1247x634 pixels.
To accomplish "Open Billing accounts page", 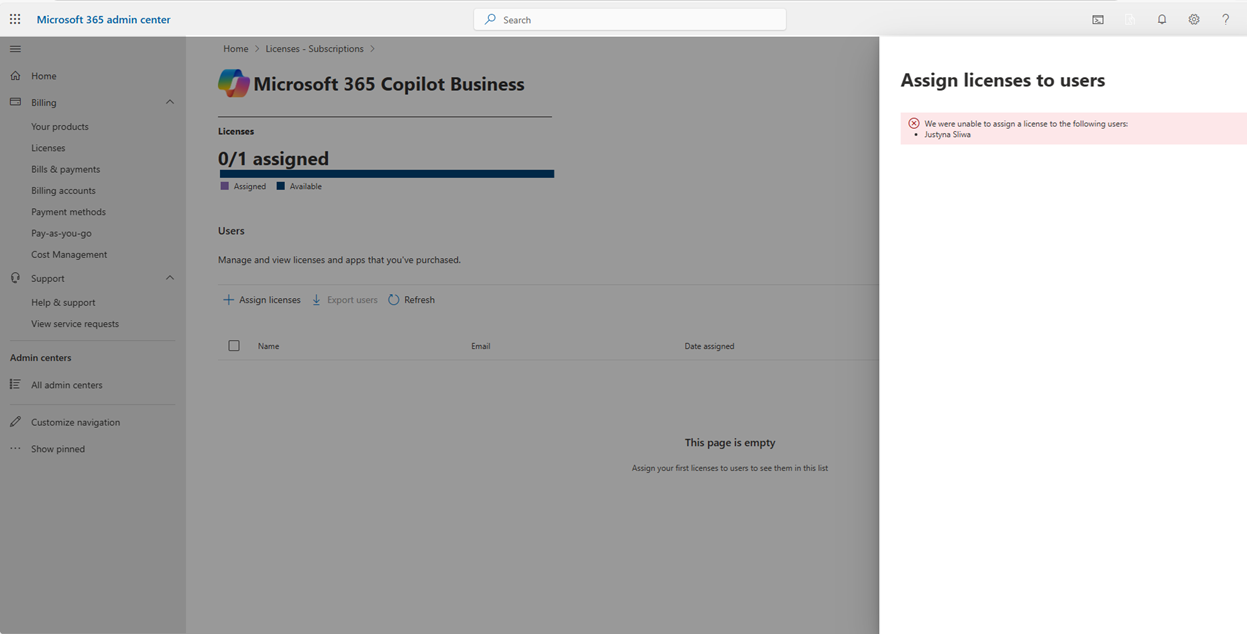I will click(x=63, y=191).
